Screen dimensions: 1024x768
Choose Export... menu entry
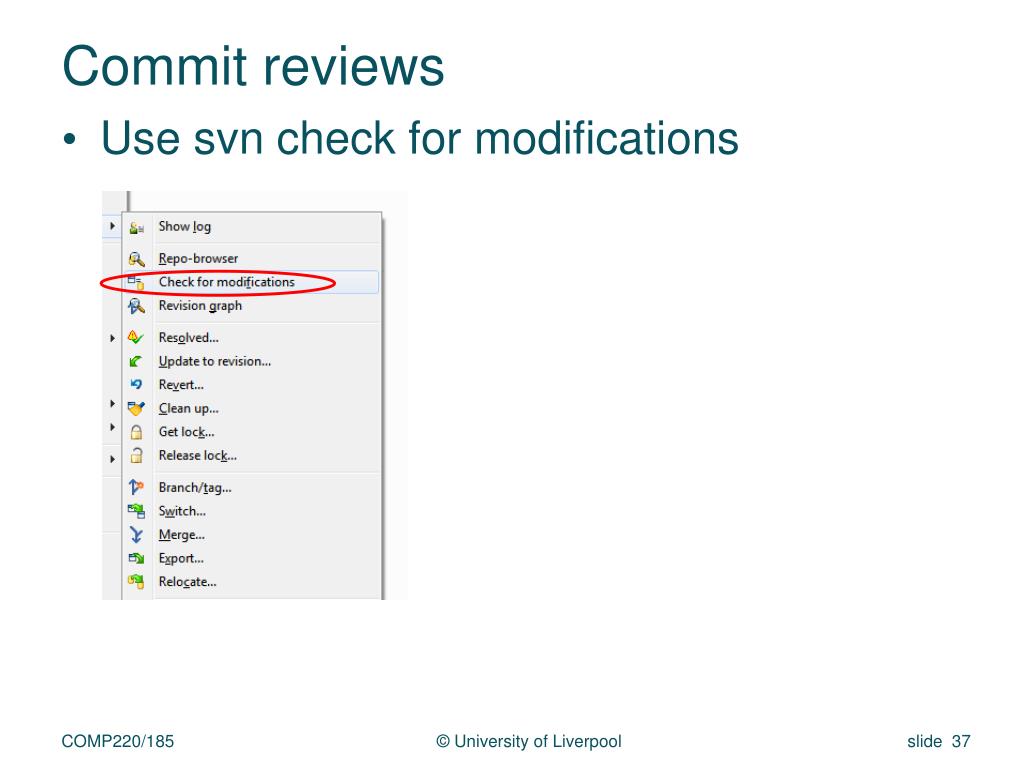251,558
